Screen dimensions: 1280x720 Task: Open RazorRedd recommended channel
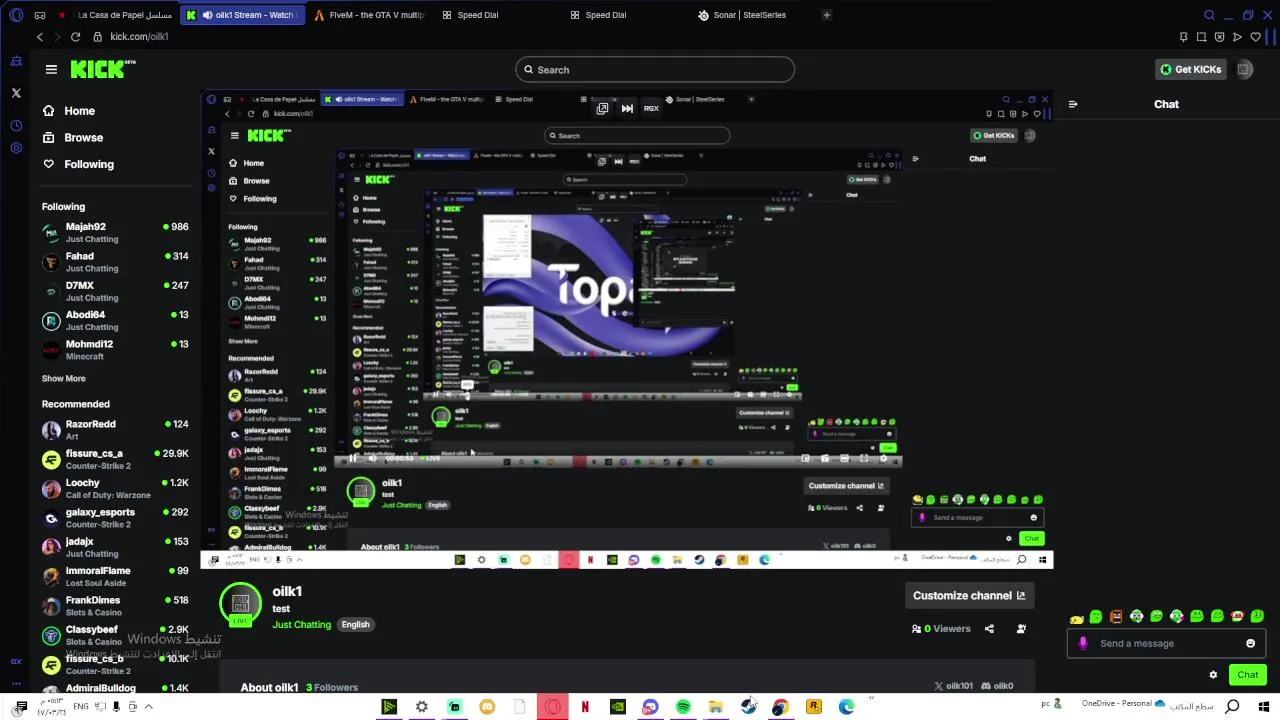[x=115, y=430]
